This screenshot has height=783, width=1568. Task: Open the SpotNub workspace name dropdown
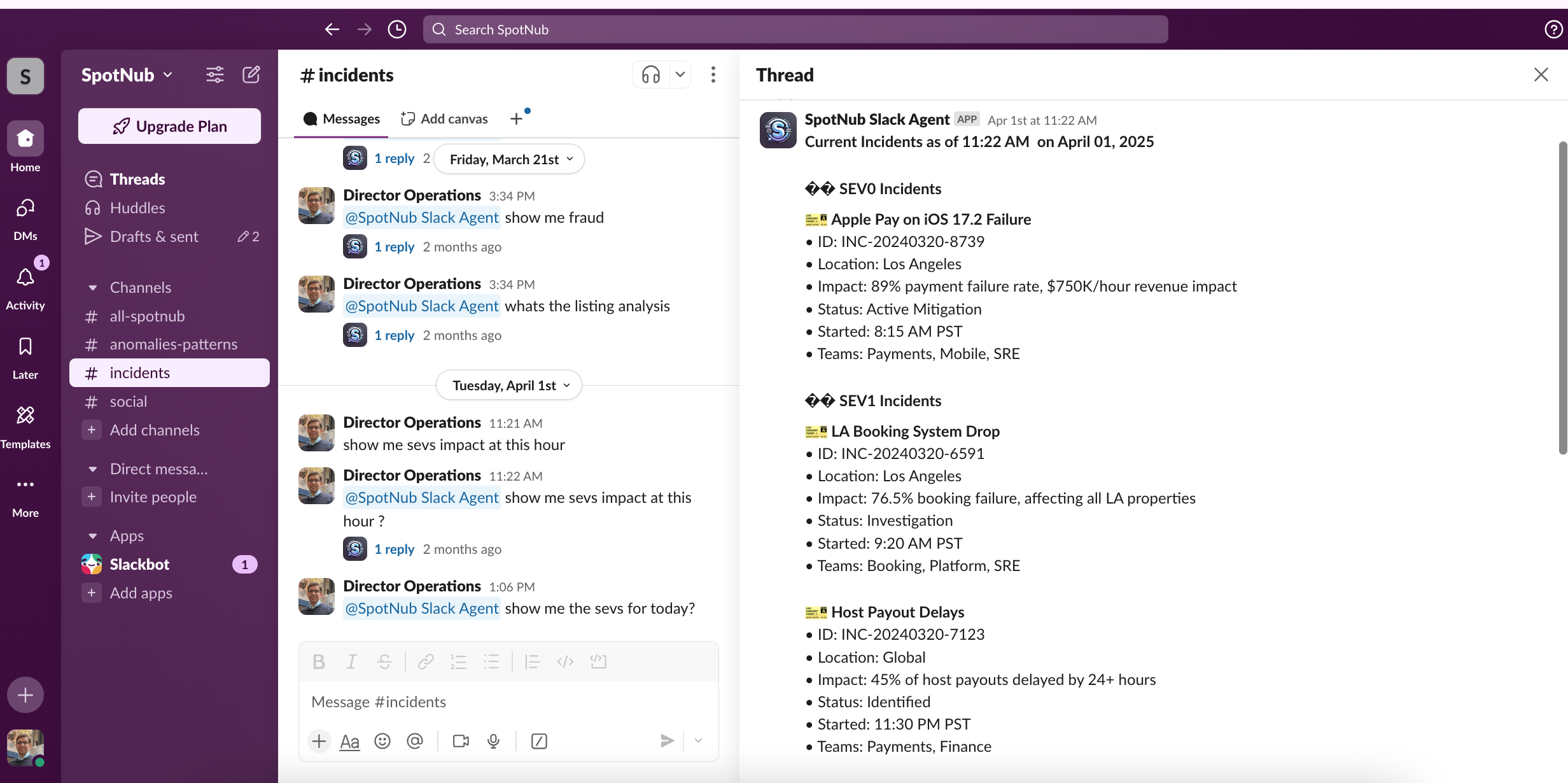point(127,75)
